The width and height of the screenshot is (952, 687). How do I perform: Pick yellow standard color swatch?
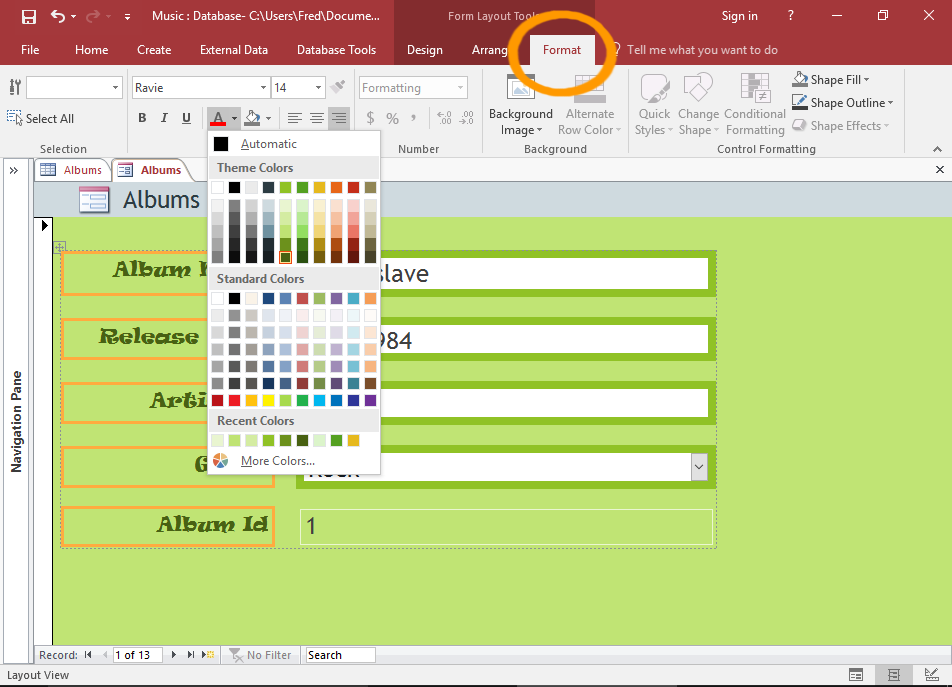(x=268, y=400)
